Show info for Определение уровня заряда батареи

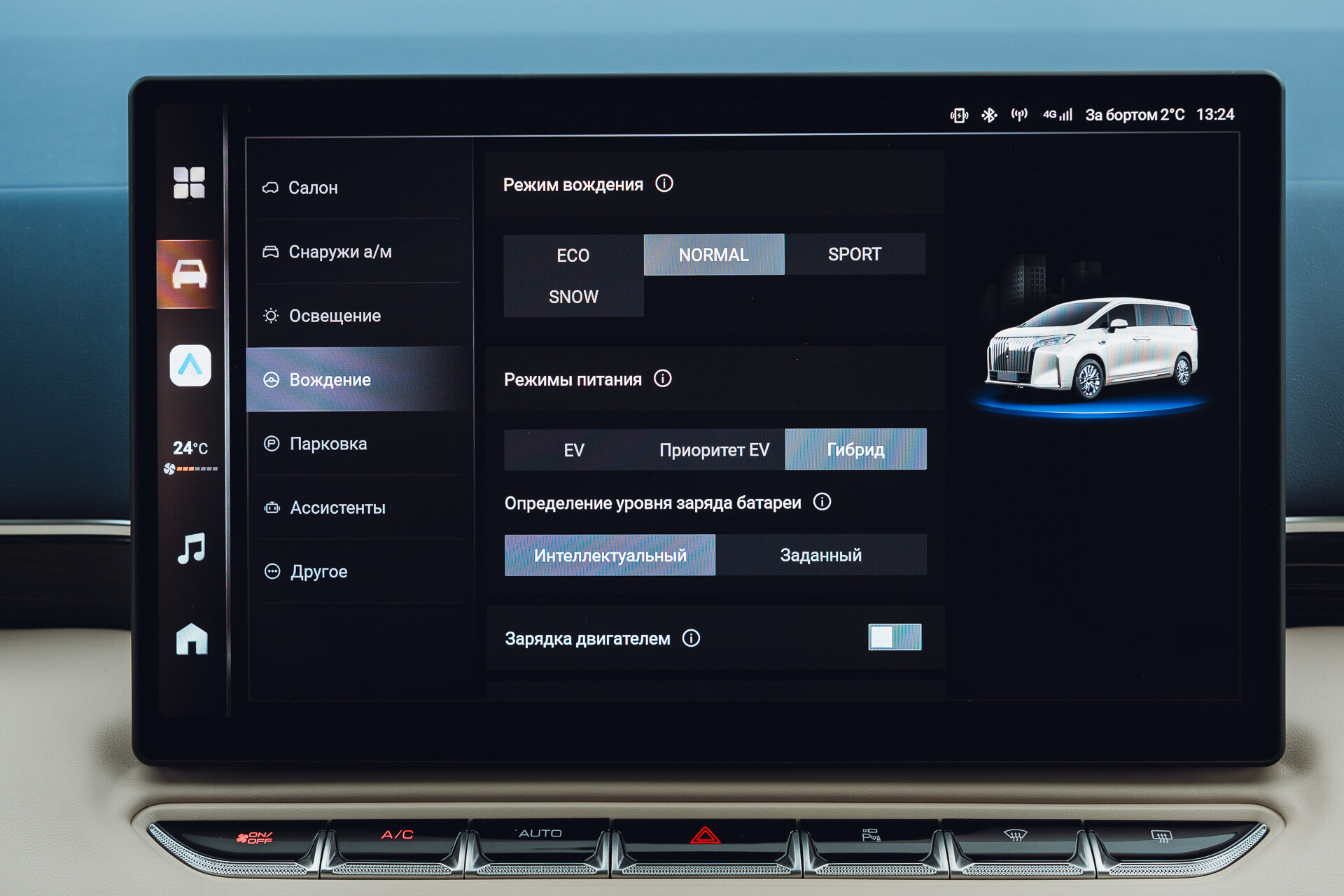[x=822, y=502]
